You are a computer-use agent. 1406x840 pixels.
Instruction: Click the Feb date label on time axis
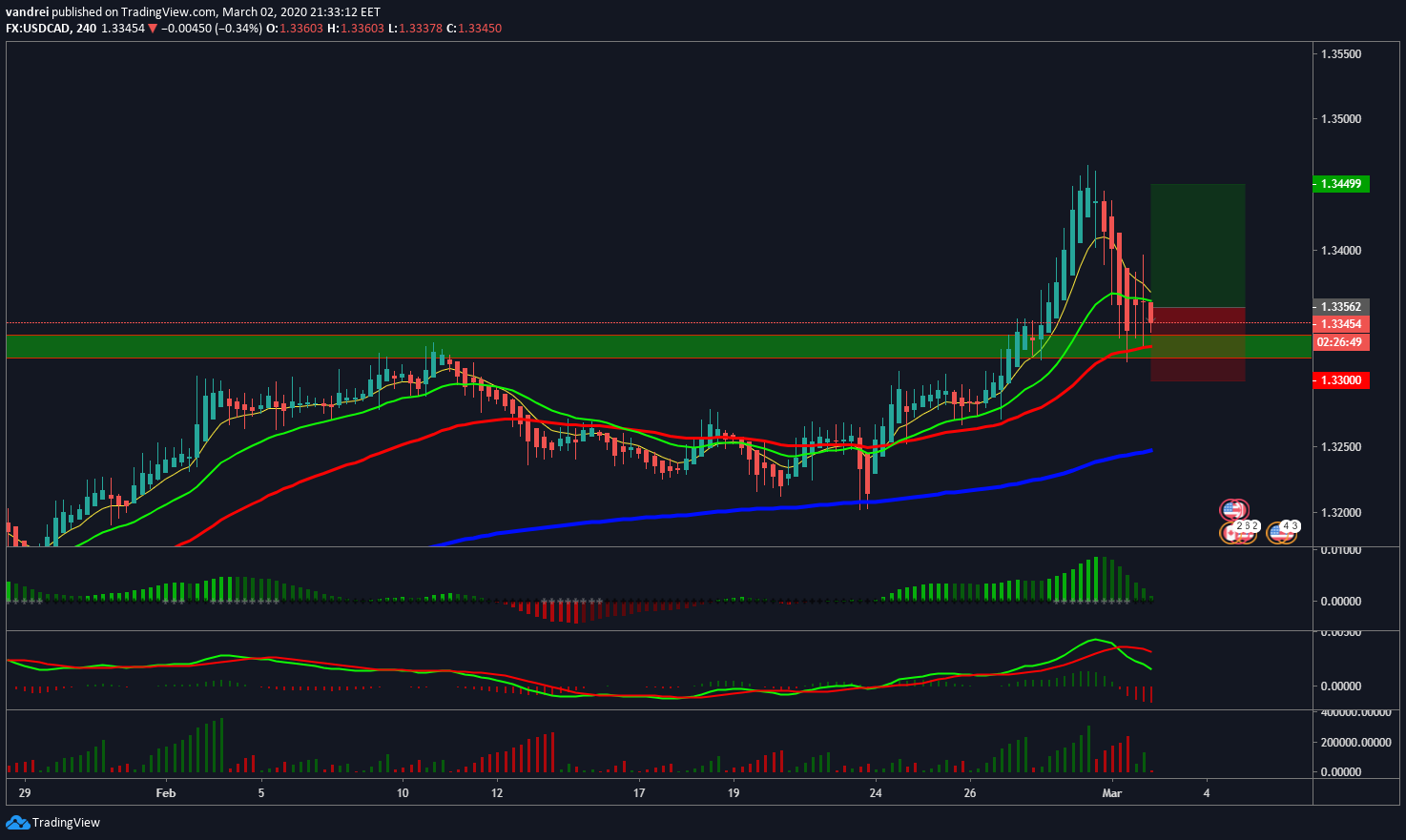pos(166,793)
